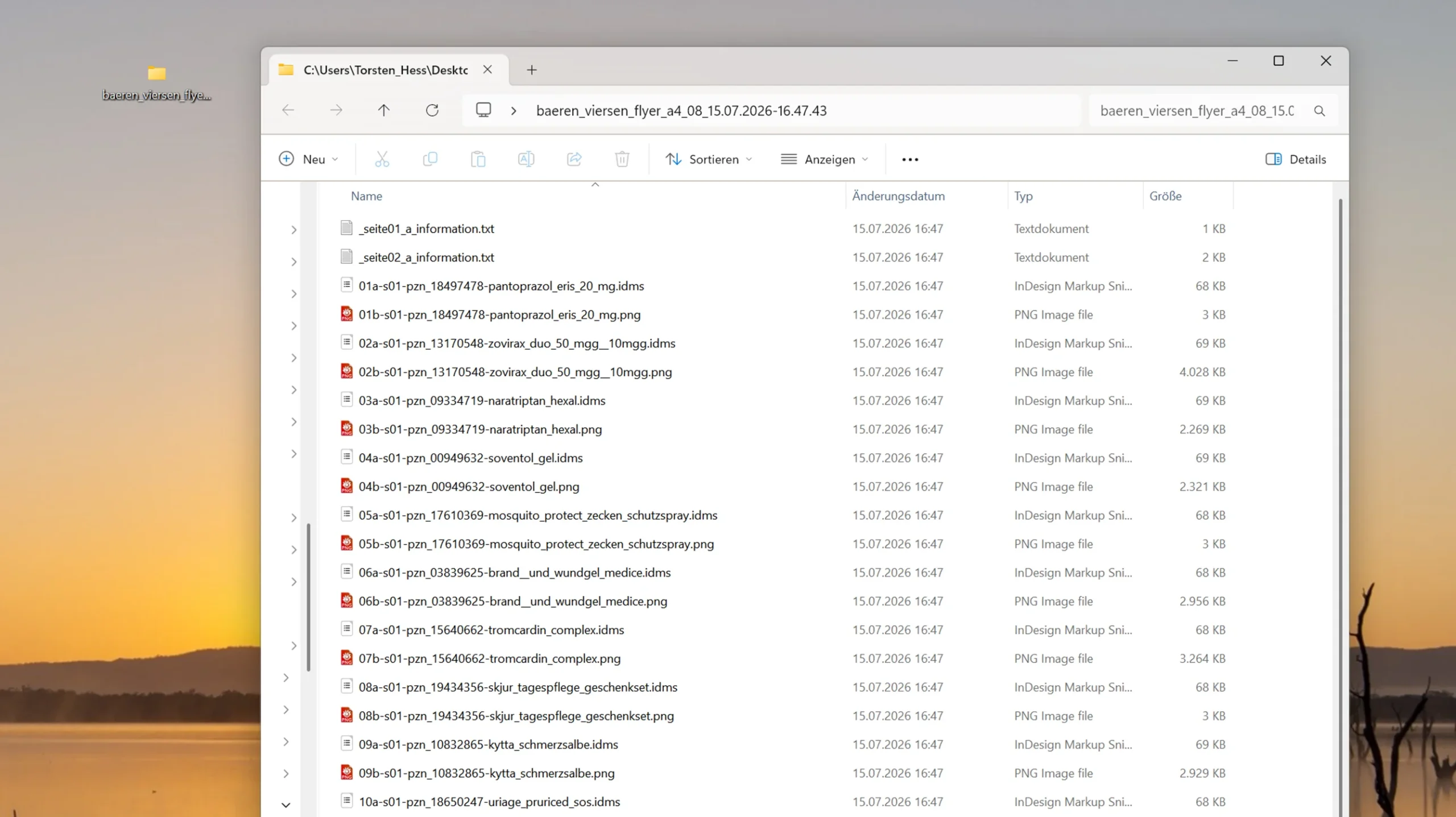This screenshot has width=1456, height=817.
Task: Click the navigation pane scrollbar thumb
Action: click(309, 597)
